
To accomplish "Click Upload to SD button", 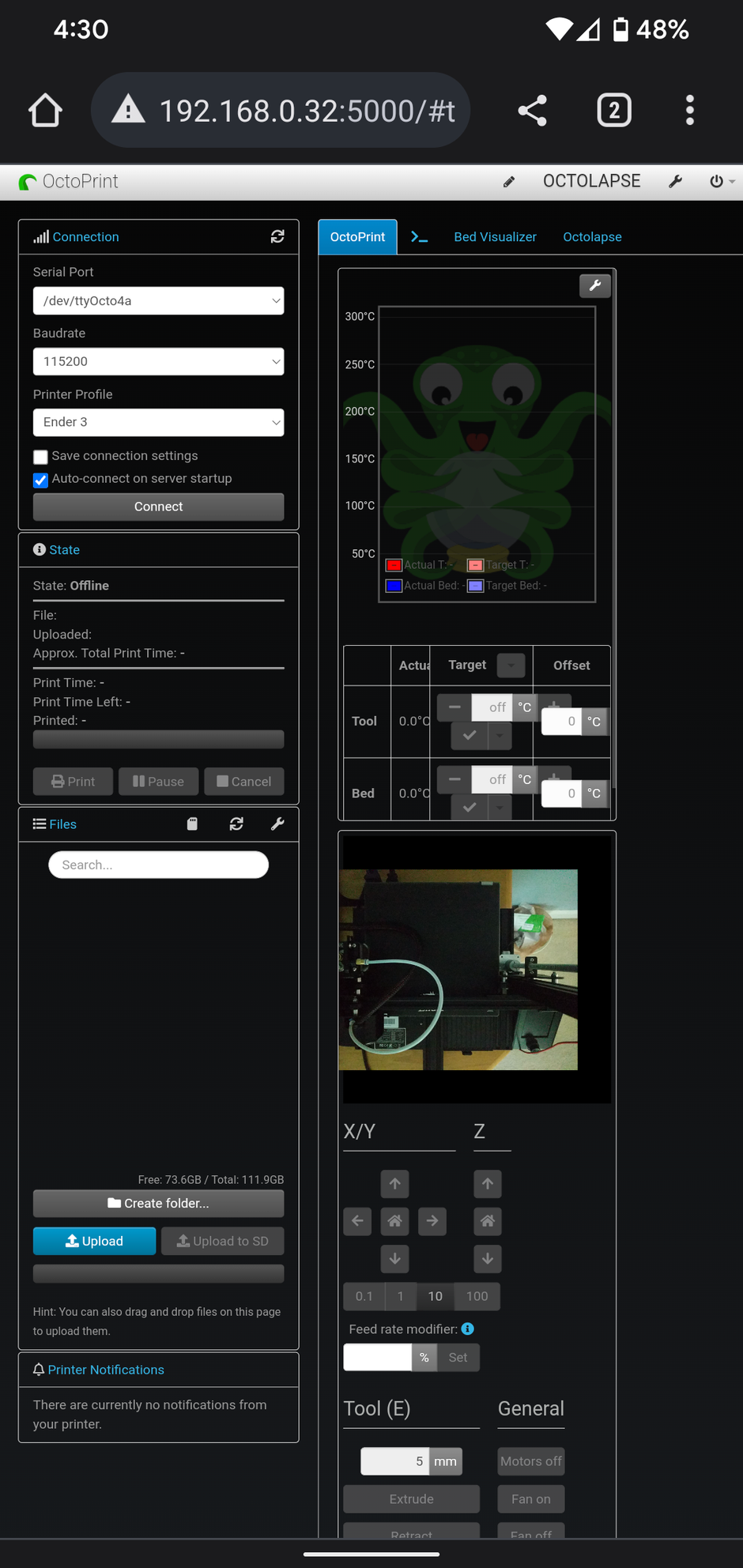I will (x=222, y=1241).
